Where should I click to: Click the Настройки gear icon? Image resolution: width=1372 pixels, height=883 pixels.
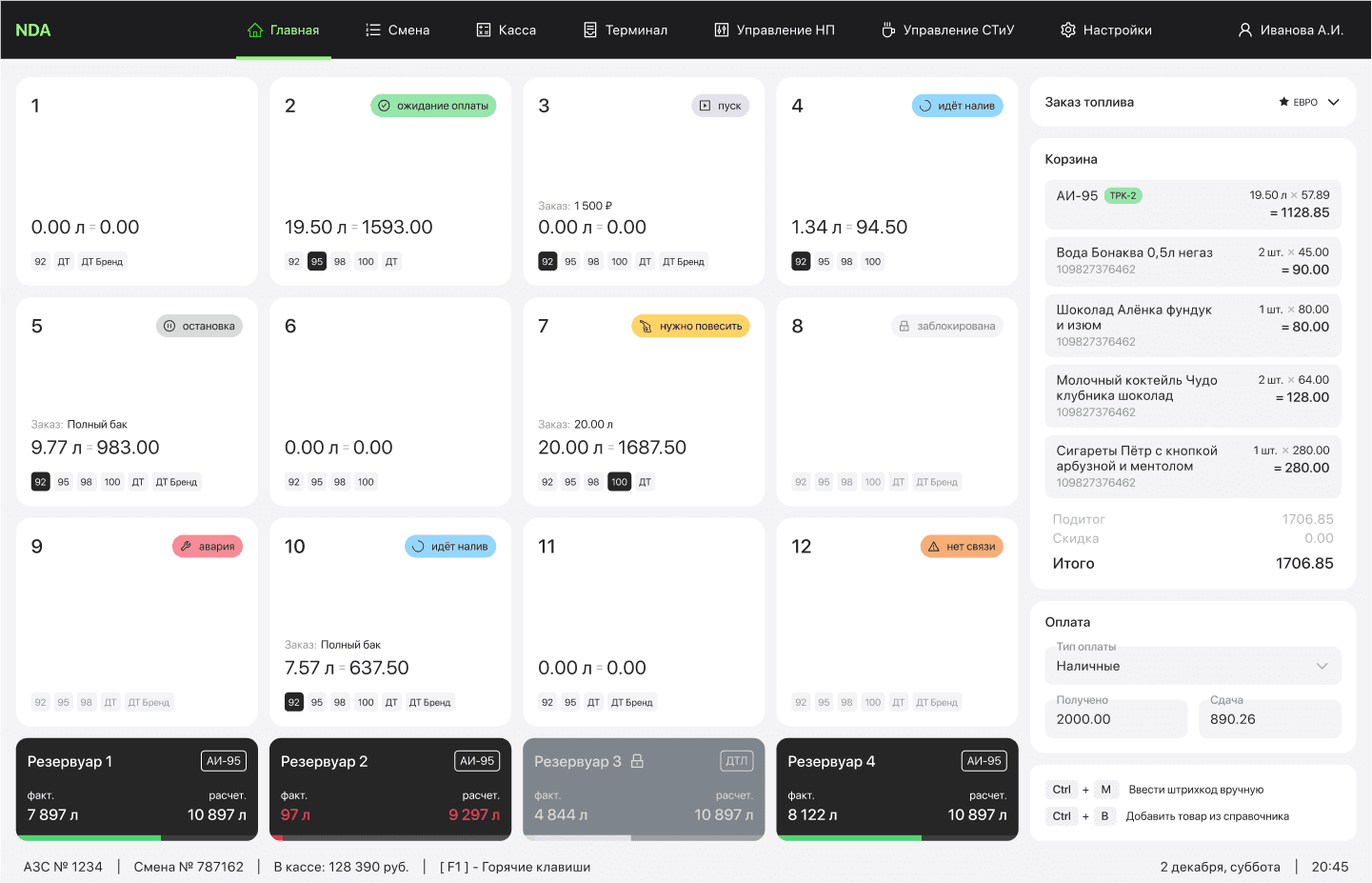(x=1068, y=30)
